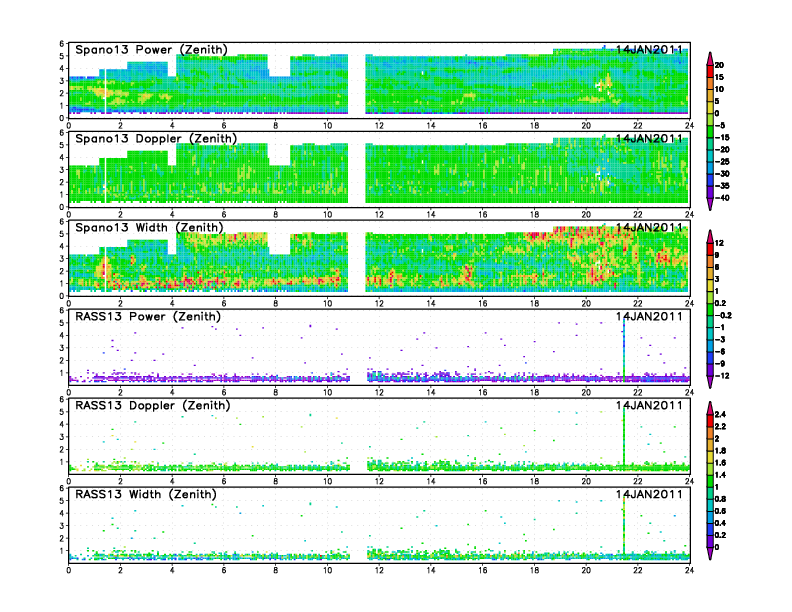Click the "-0.2" label on the 12 to -12 colorbar
792x612 pixels.
pos(723,316)
